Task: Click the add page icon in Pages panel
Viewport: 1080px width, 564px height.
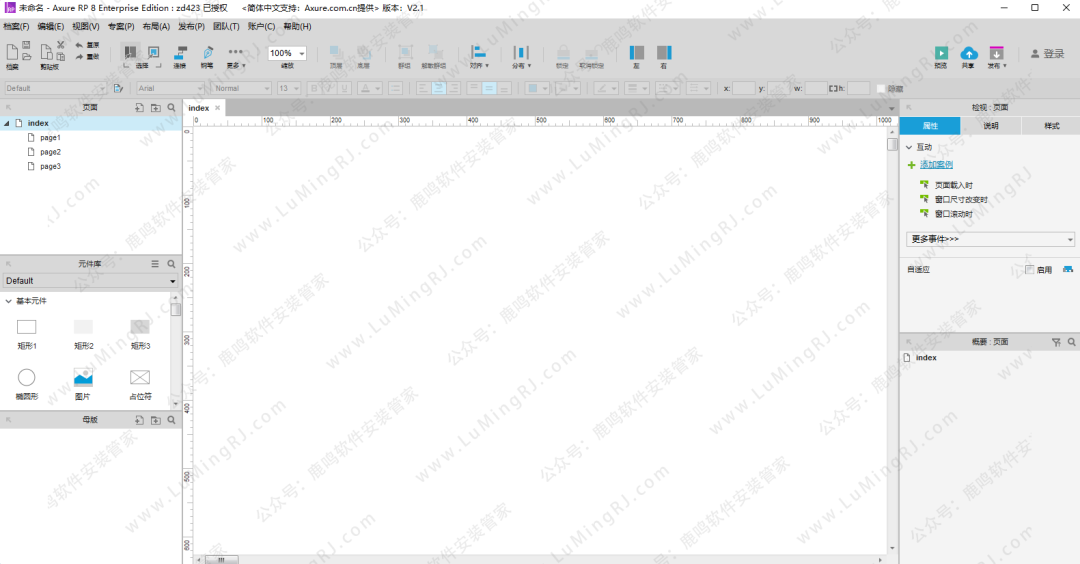Action: coord(139,107)
